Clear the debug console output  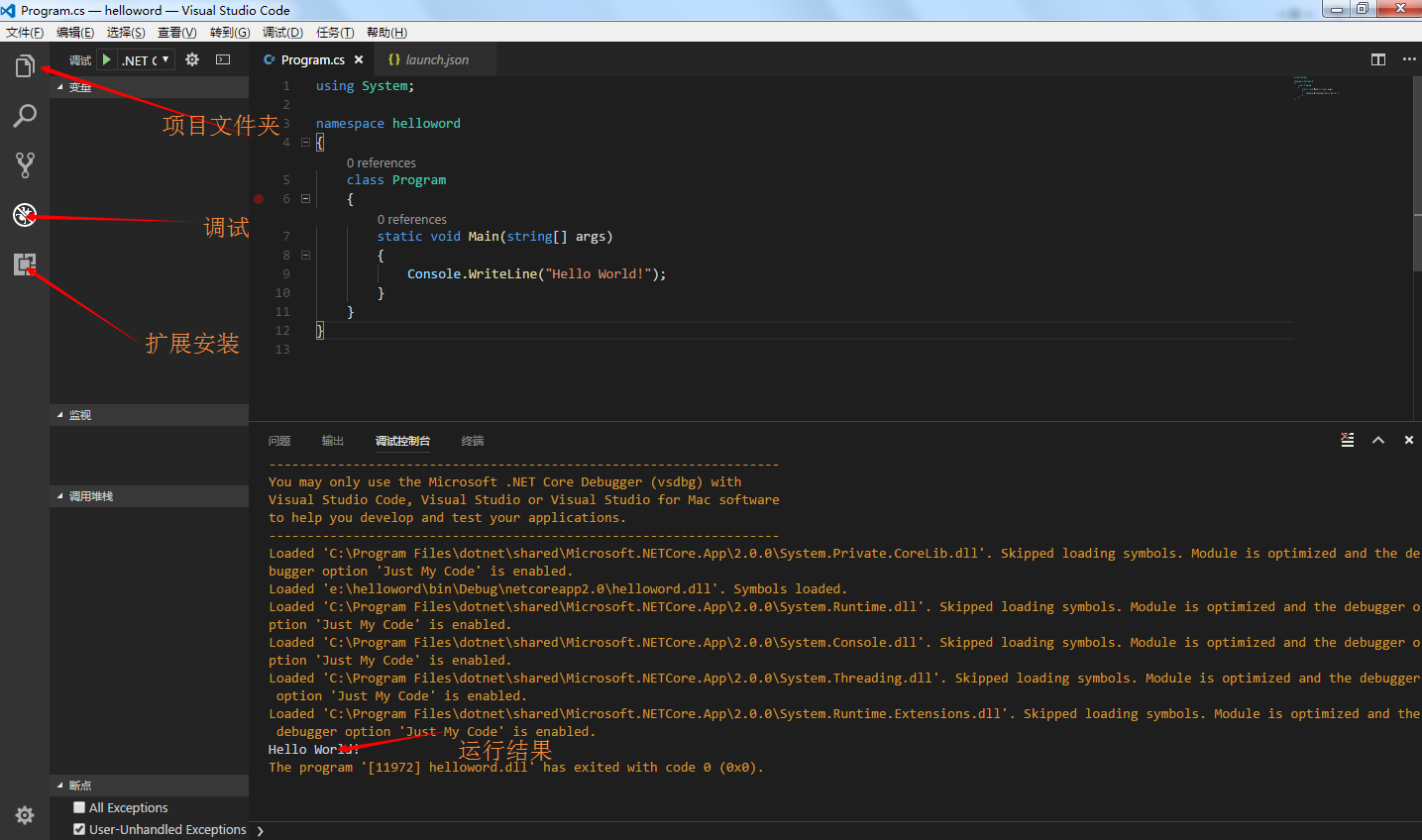[1348, 440]
